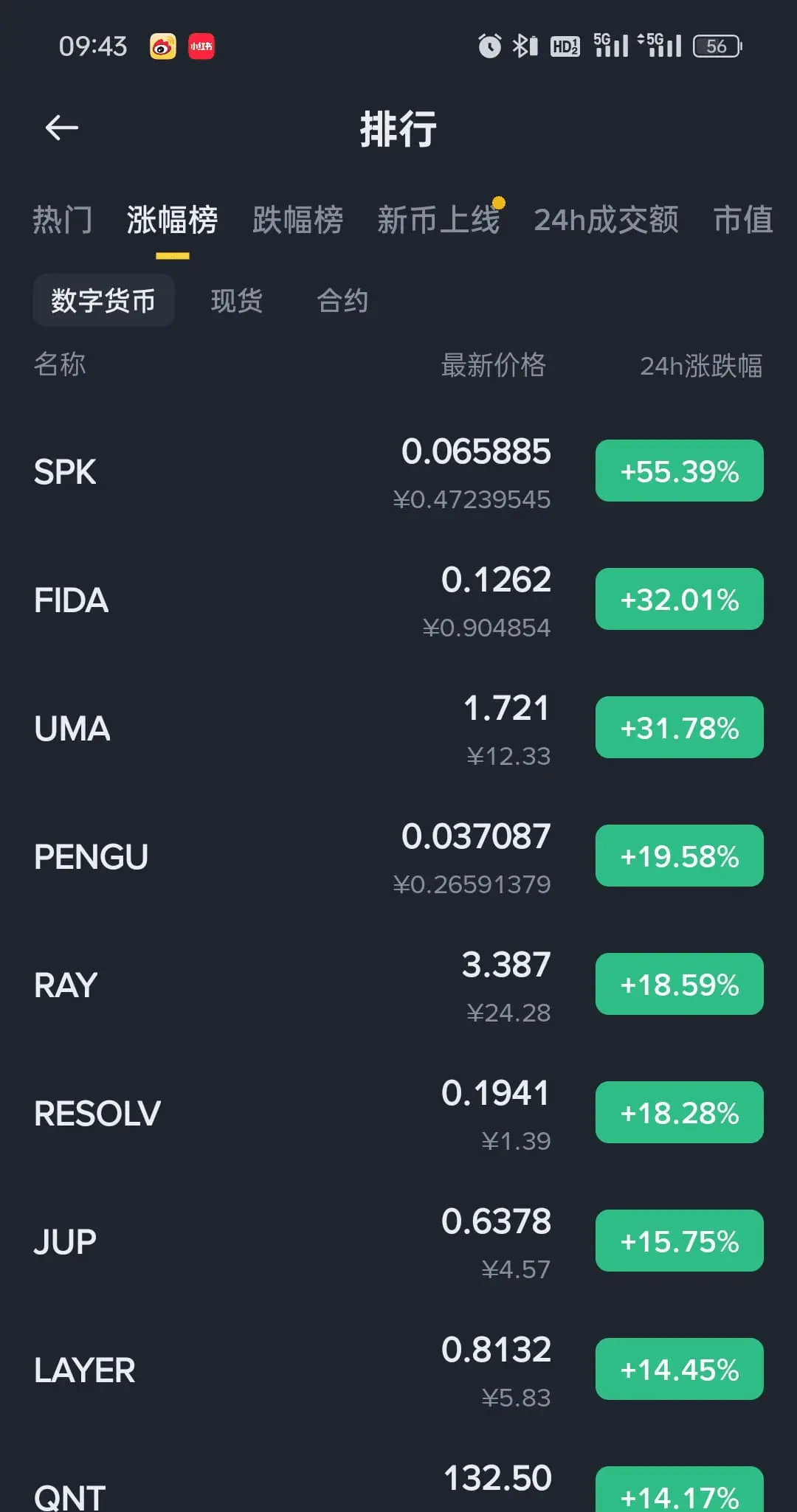Tap SPK +55.39% change badge
This screenshot has height=1512, width=797.
tap(680, 471)
